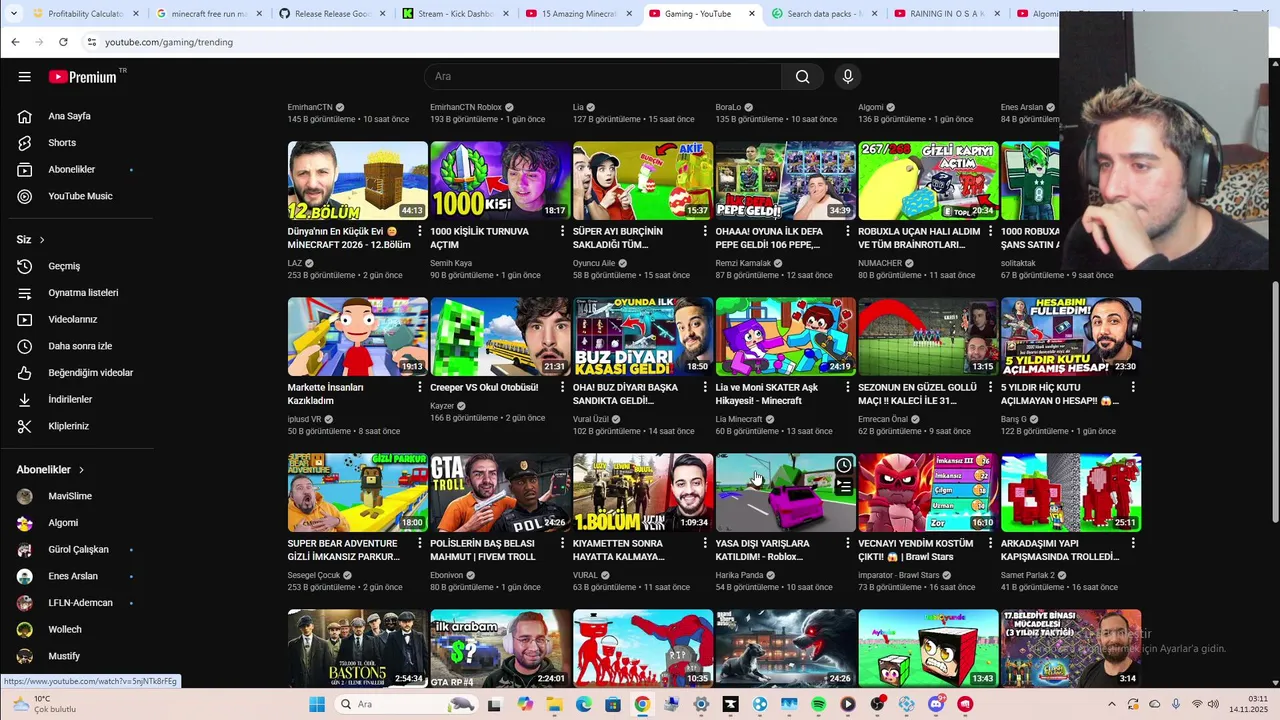
Task: Activate the voice search microphone
Action: tap(848, 77)
